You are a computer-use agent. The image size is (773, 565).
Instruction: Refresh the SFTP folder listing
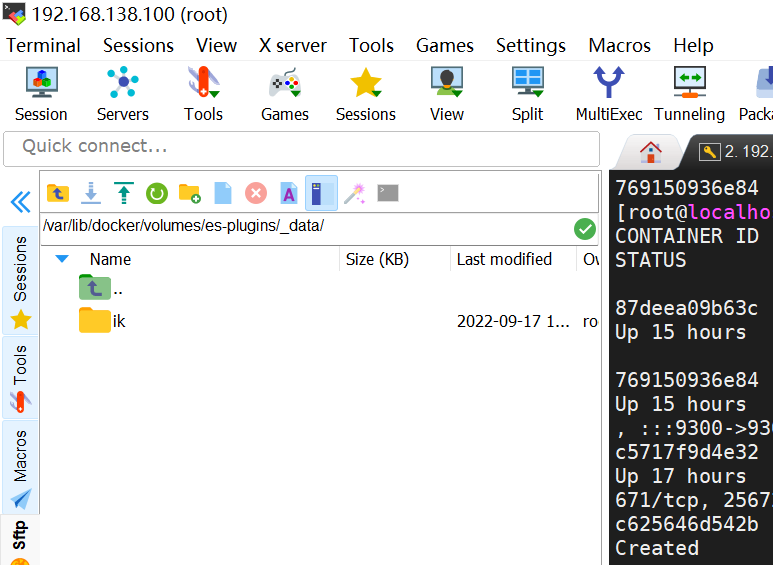157,193
